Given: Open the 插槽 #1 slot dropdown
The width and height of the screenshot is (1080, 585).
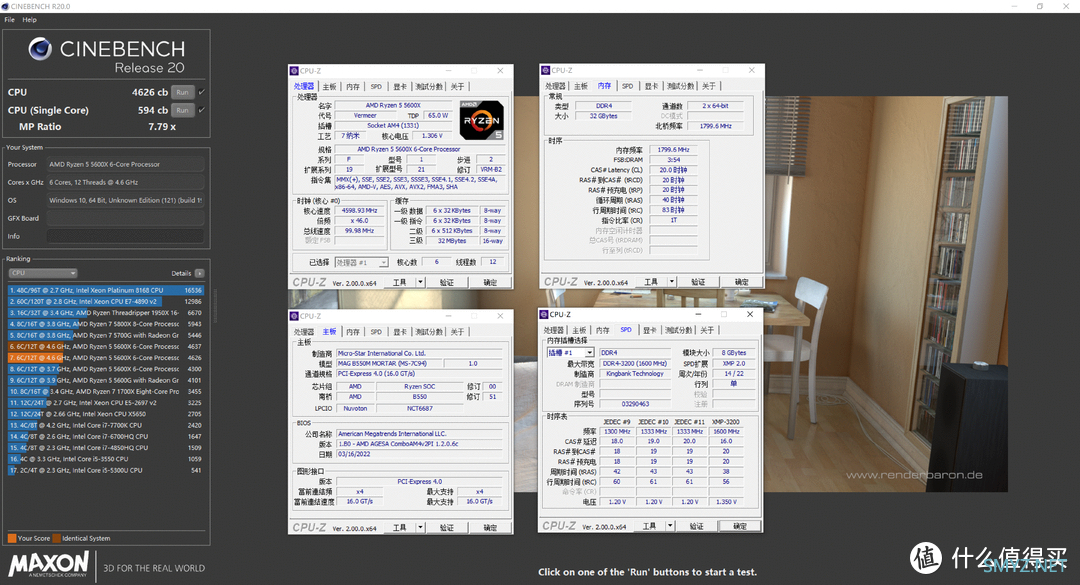Looking at the screenshot, I should tap(570, 353).
